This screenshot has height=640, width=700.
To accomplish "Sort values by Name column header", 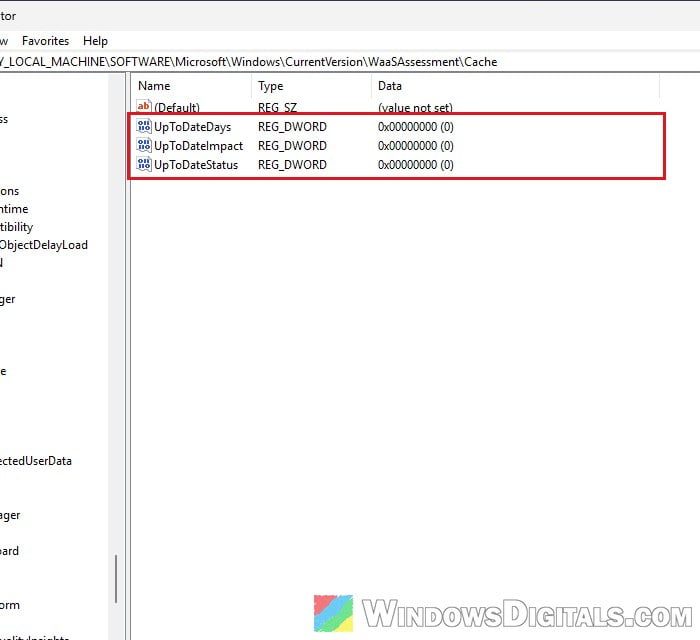I will [x=154, y=86].
